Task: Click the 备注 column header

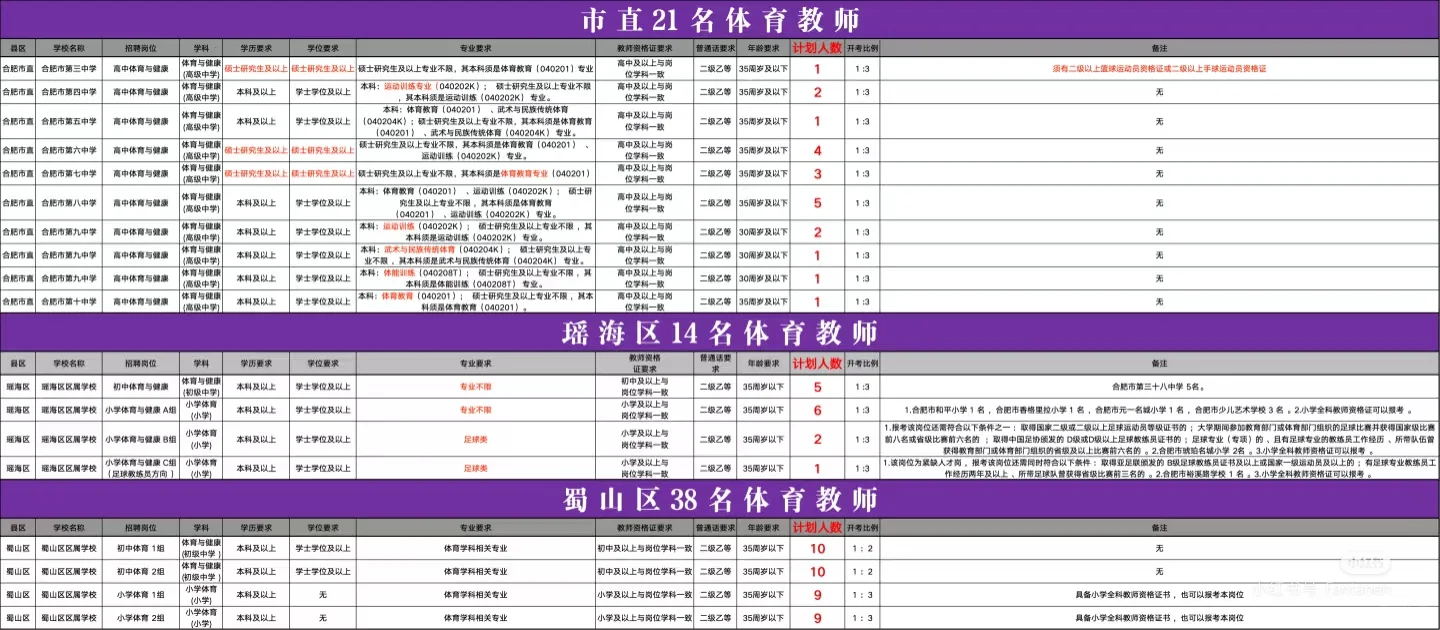Action: coord(1160,45)
